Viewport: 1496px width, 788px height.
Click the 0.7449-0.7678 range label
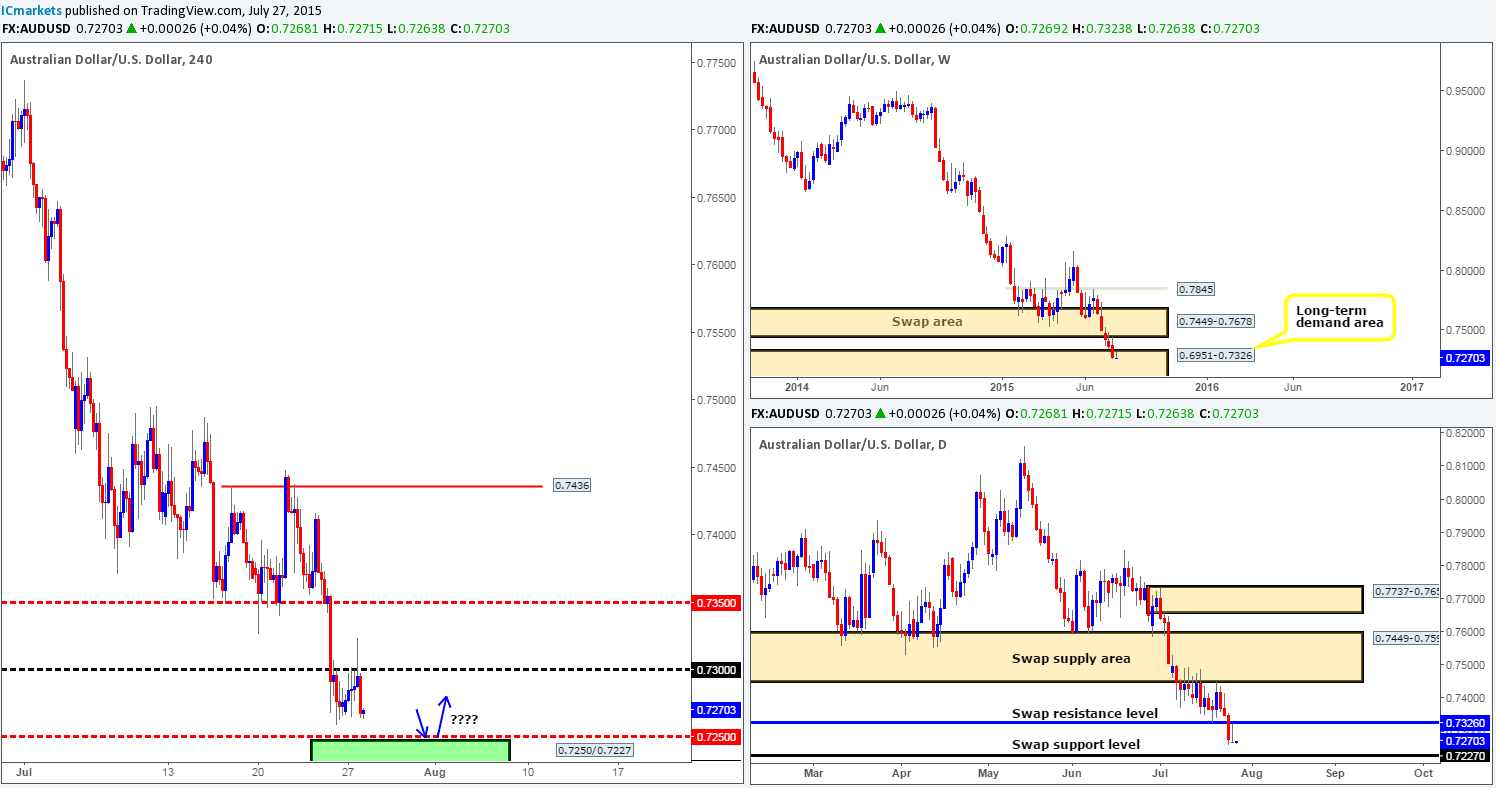pos(1217,322)
